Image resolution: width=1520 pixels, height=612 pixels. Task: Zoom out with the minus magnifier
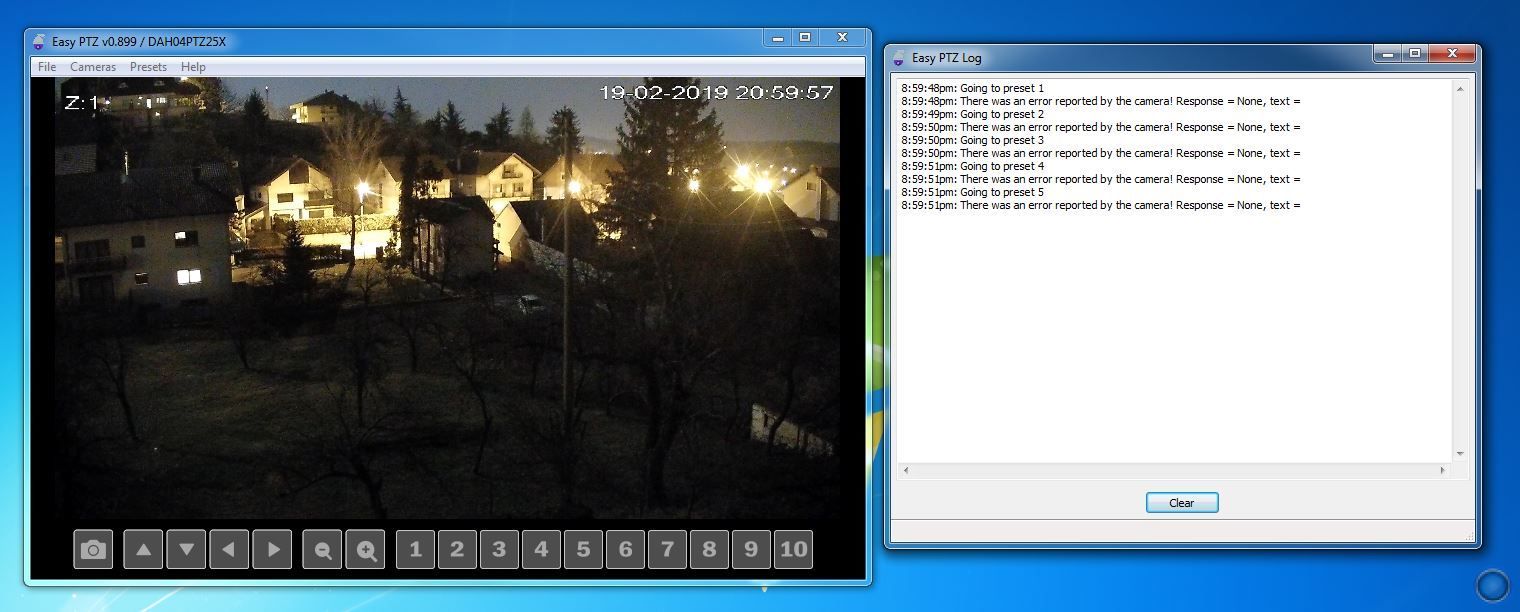click(x=322, y=550)
